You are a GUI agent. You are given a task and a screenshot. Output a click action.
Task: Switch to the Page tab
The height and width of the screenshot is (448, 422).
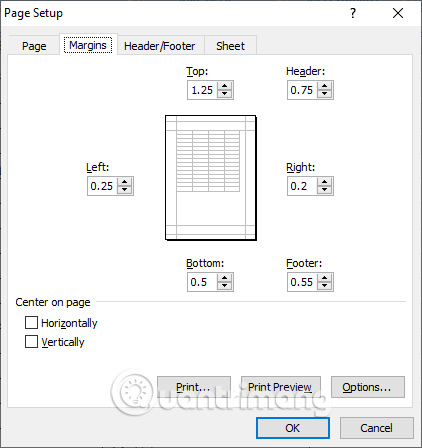pos(34,46)
